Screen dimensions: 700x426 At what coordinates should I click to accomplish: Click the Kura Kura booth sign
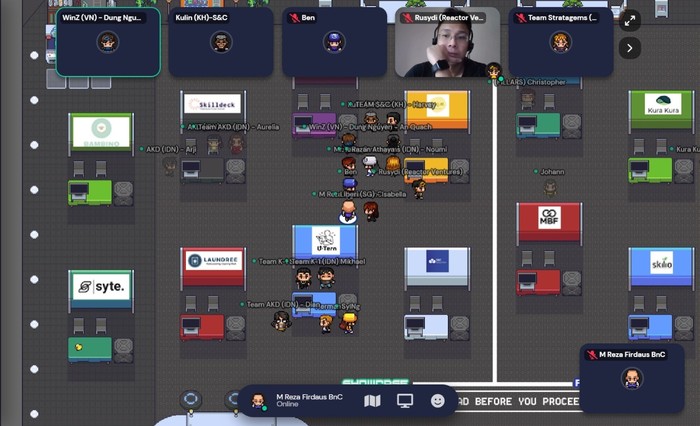[662, 104]
